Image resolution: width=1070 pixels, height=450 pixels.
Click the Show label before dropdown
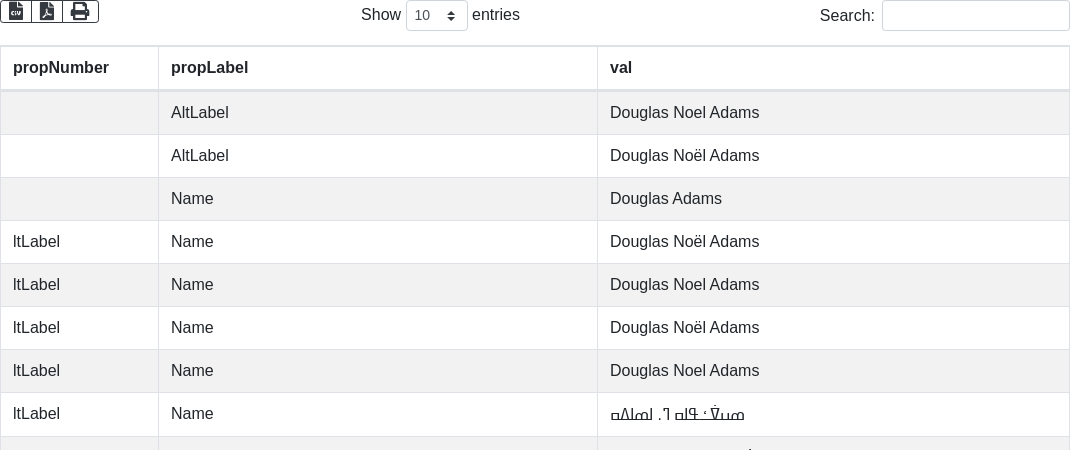click(380, 15)
